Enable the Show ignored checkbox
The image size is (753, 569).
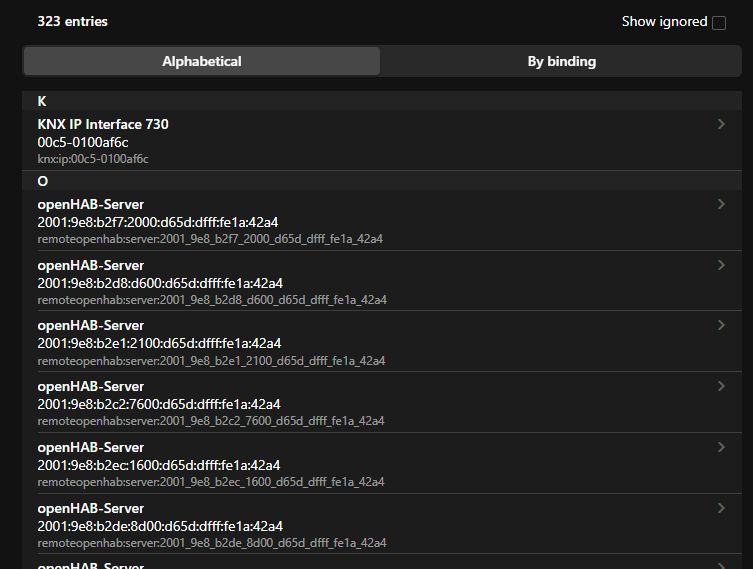coord(718,23)
